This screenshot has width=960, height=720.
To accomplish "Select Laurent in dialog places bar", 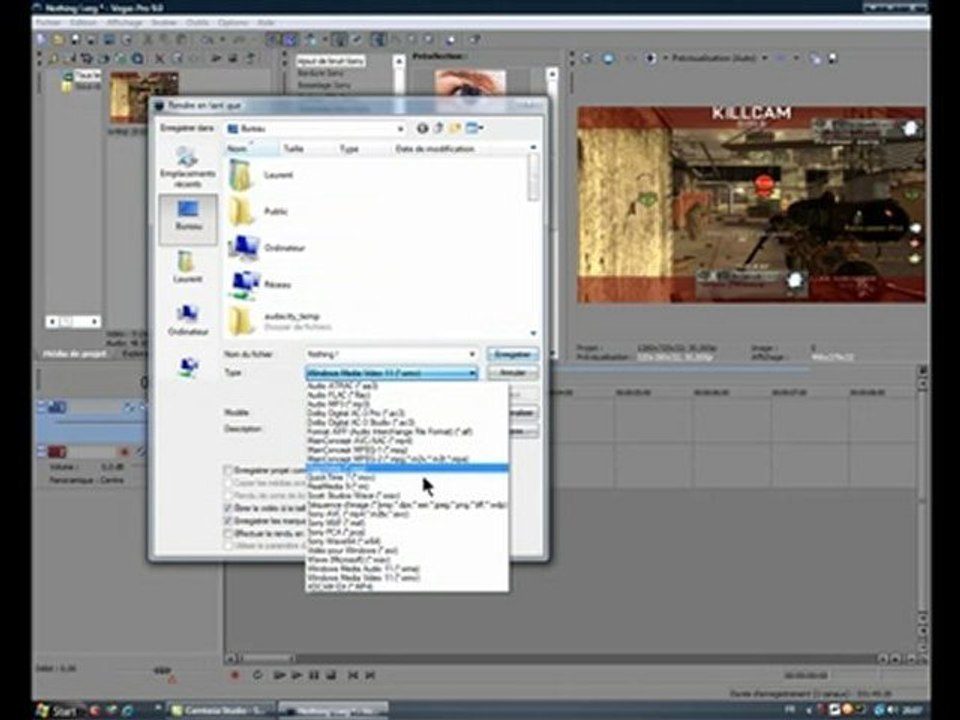I will tap(187, 267).
